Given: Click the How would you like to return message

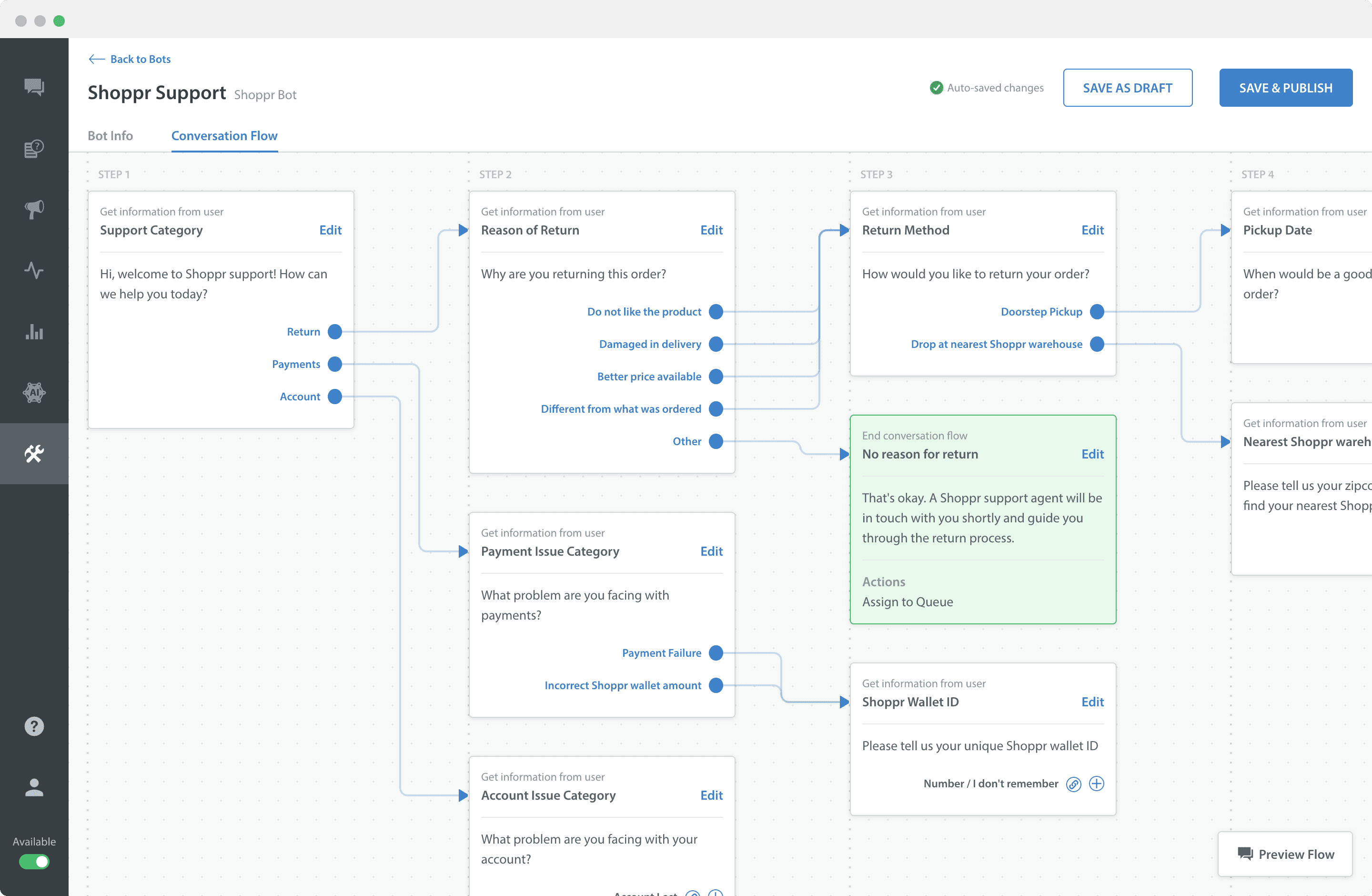Looking at the screenshot, I should tap(975, 274).
